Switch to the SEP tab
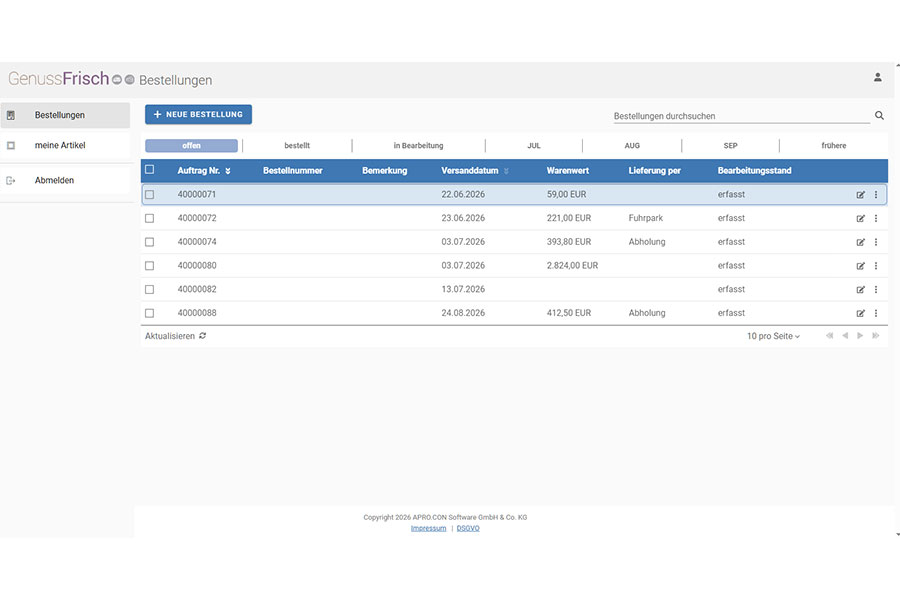This screenshot has width=900, height=600. pyautogui.click(x=730, y=146)
